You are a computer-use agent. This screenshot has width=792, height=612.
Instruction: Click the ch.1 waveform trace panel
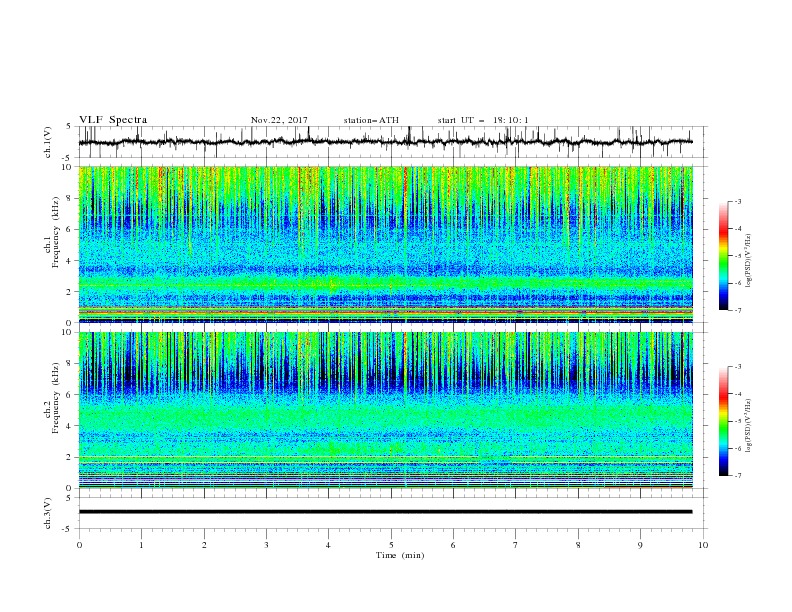[393, 142]
